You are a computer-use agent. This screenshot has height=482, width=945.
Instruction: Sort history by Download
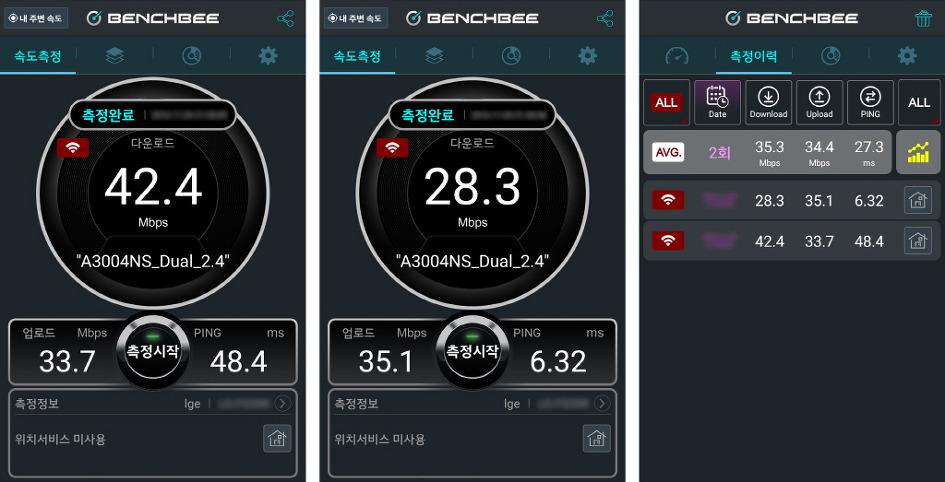[768, 102]
